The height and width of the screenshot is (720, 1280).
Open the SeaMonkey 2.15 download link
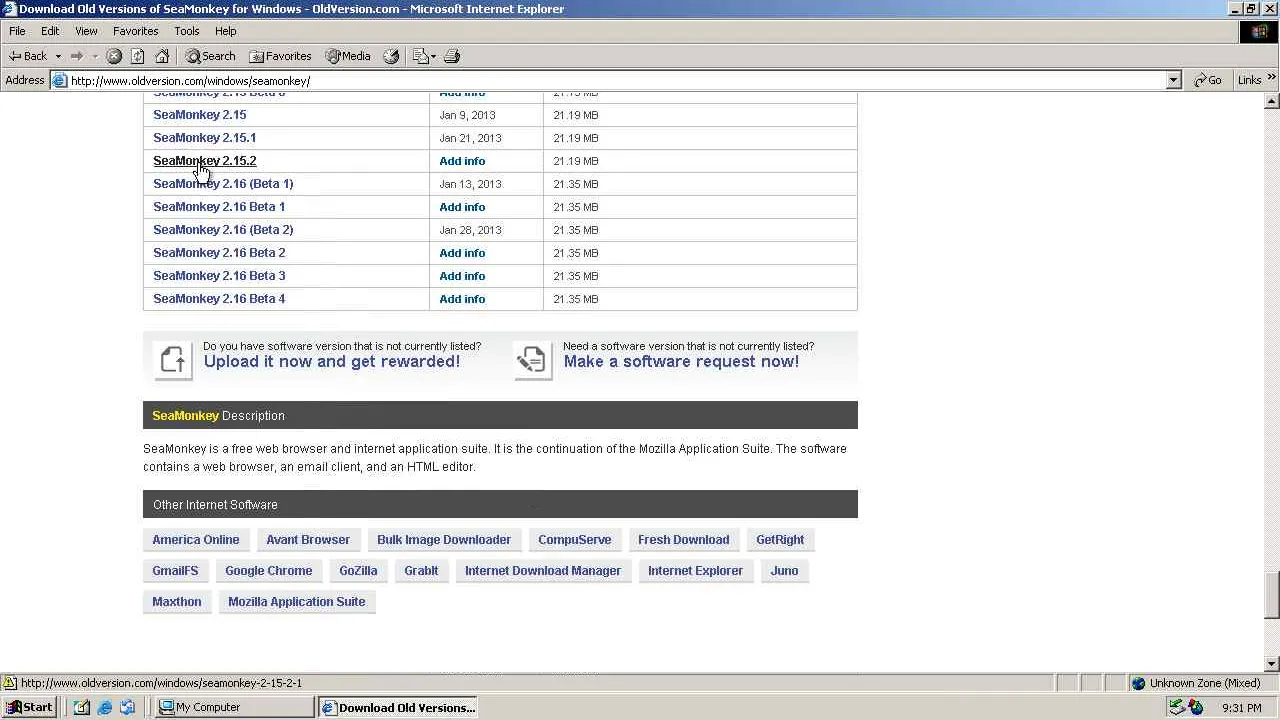199,115
